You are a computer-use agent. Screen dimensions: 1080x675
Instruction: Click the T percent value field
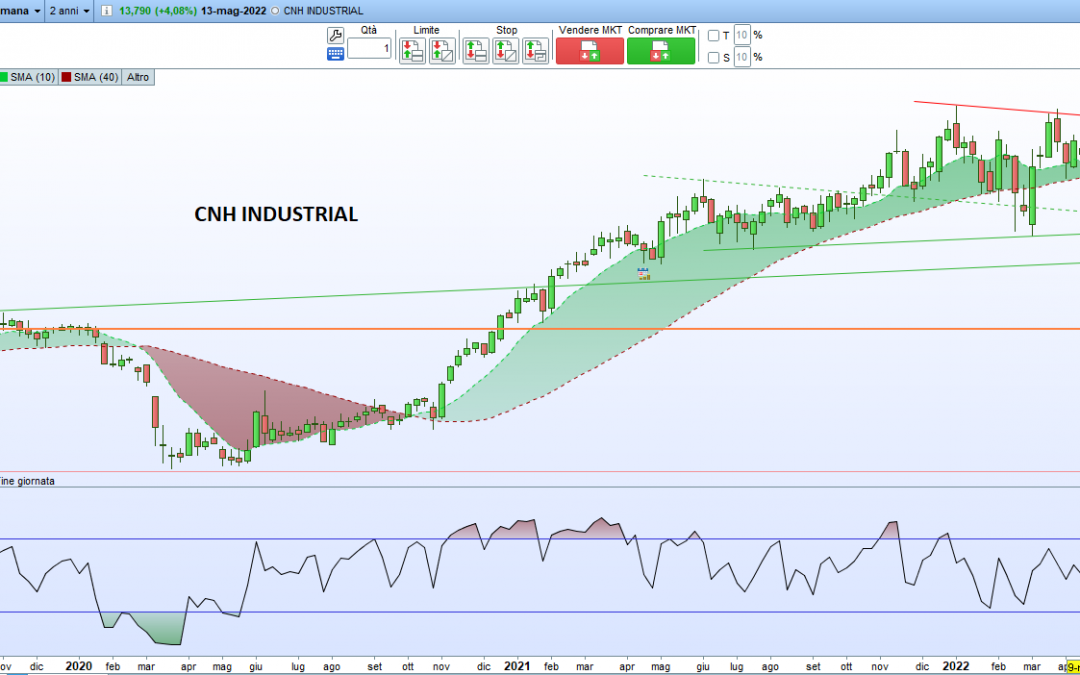(x=742, y=35)
